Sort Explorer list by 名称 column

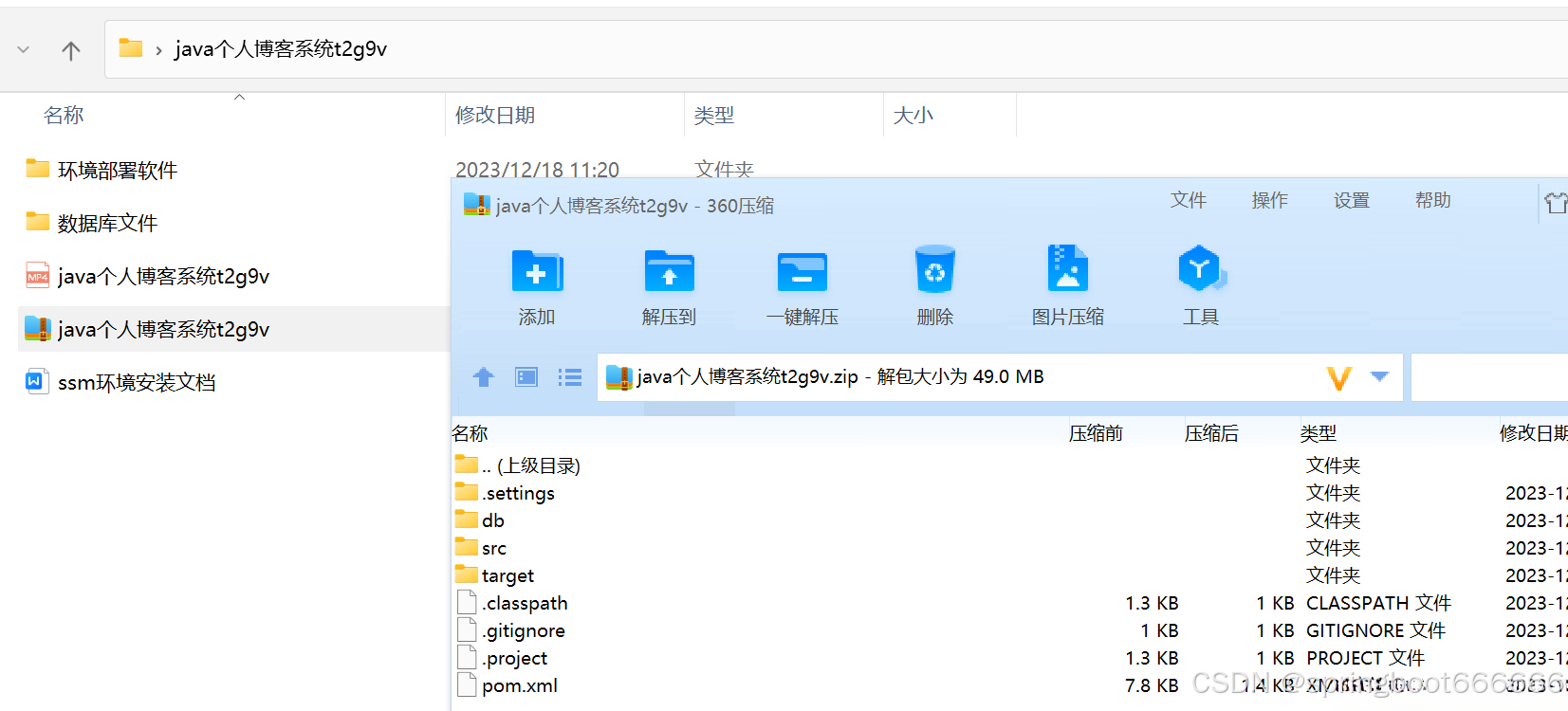click(64, 116)
